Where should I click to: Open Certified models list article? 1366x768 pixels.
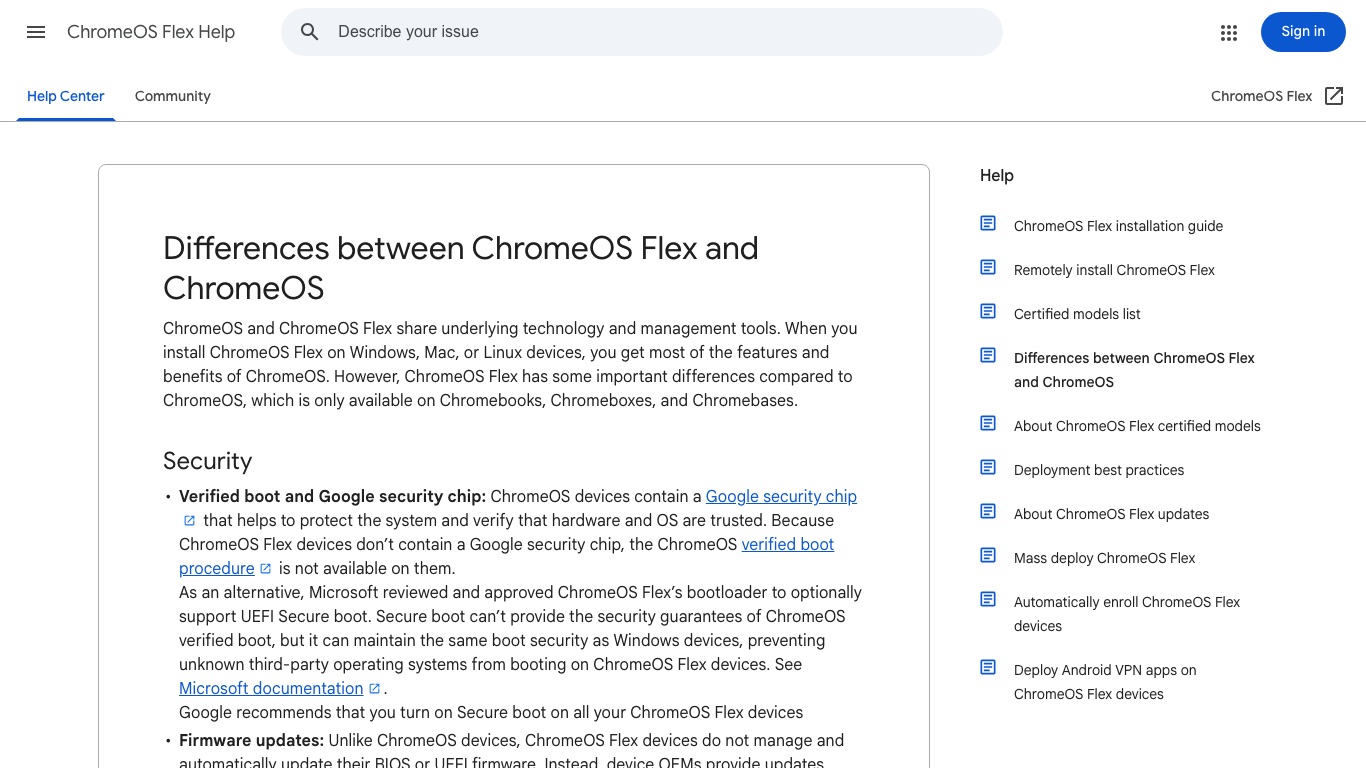pos(1077,314)
